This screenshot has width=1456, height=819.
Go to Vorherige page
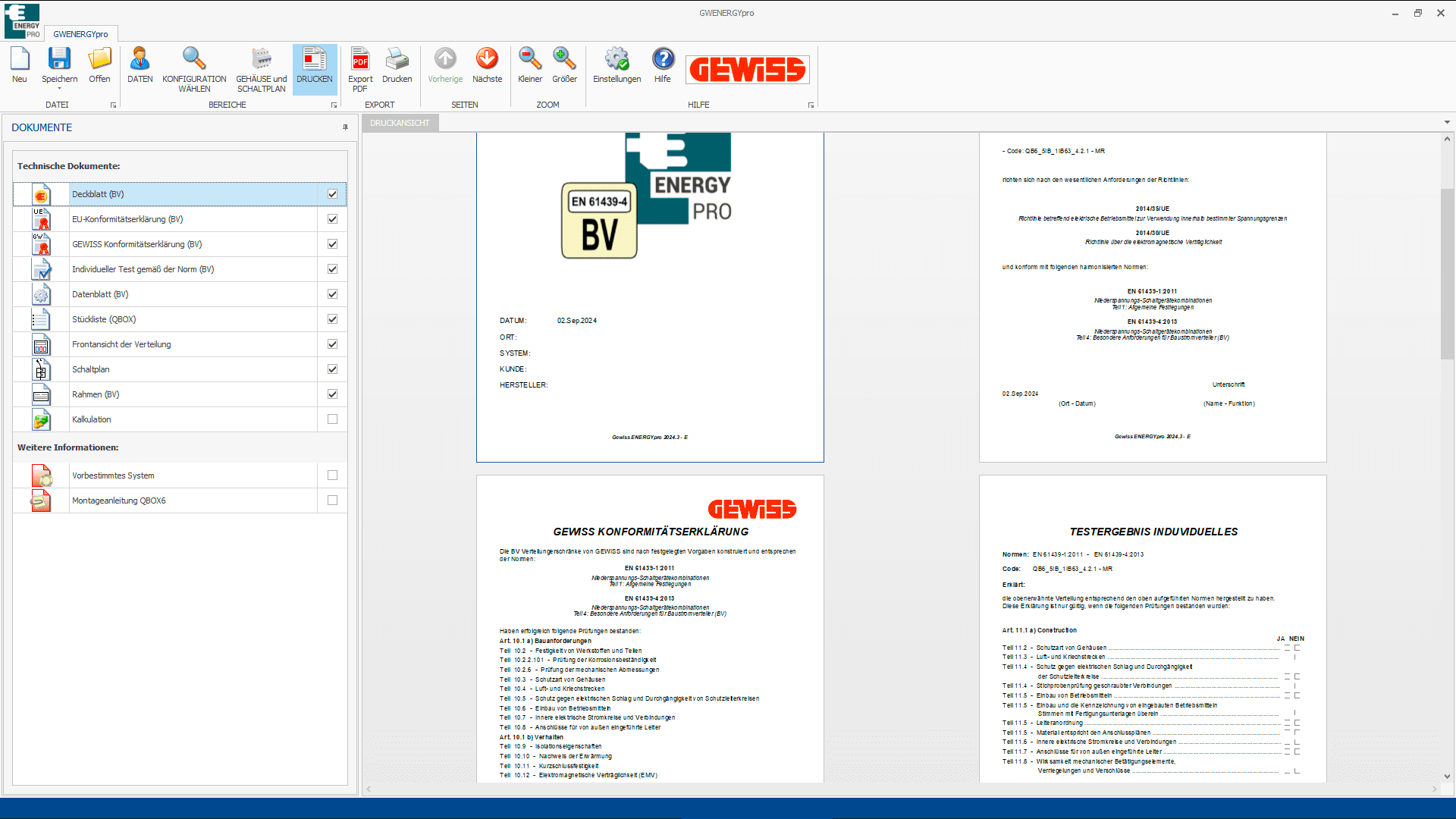[445, 66]
